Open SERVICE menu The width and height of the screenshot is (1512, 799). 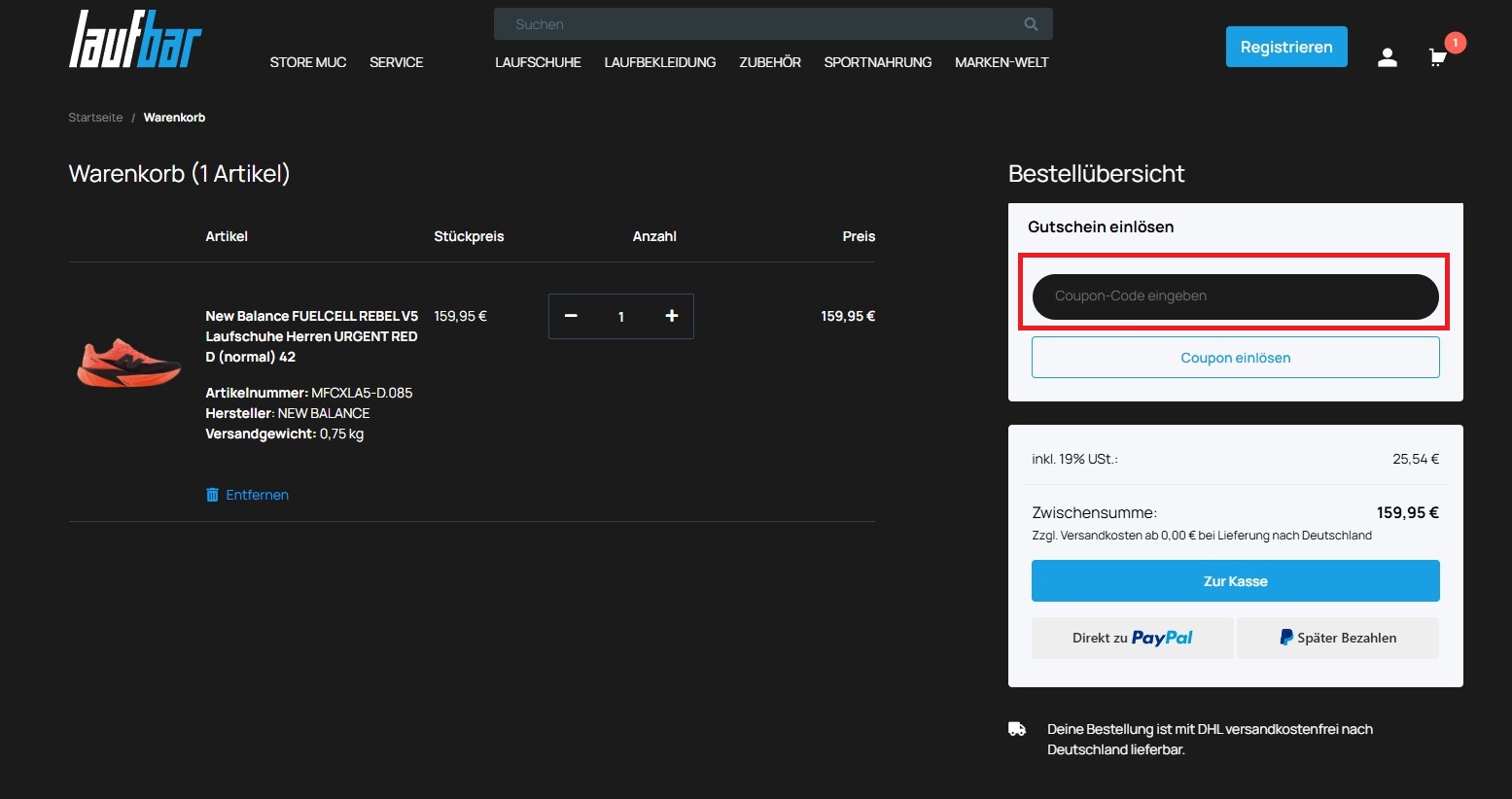(x=397, y=62)
